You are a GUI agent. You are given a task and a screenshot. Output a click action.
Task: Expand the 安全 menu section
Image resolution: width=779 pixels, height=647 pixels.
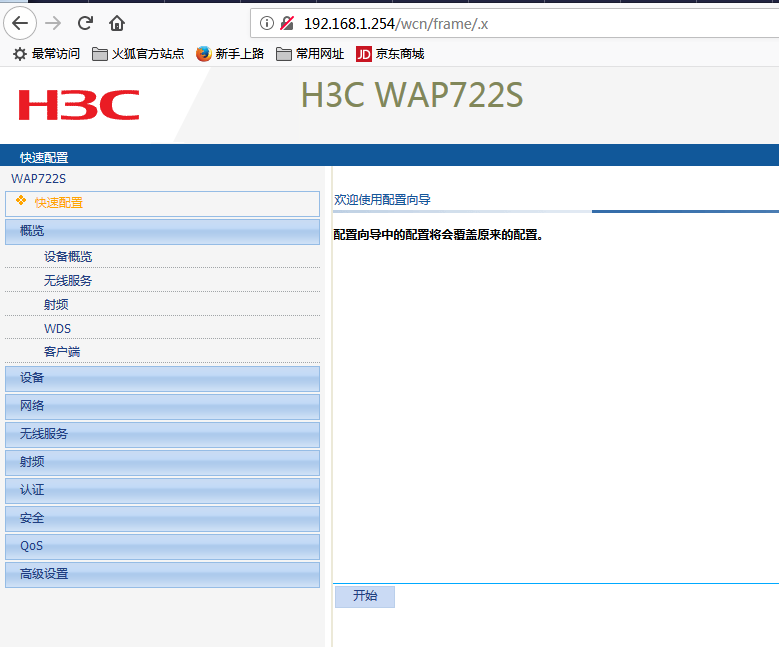162,519
